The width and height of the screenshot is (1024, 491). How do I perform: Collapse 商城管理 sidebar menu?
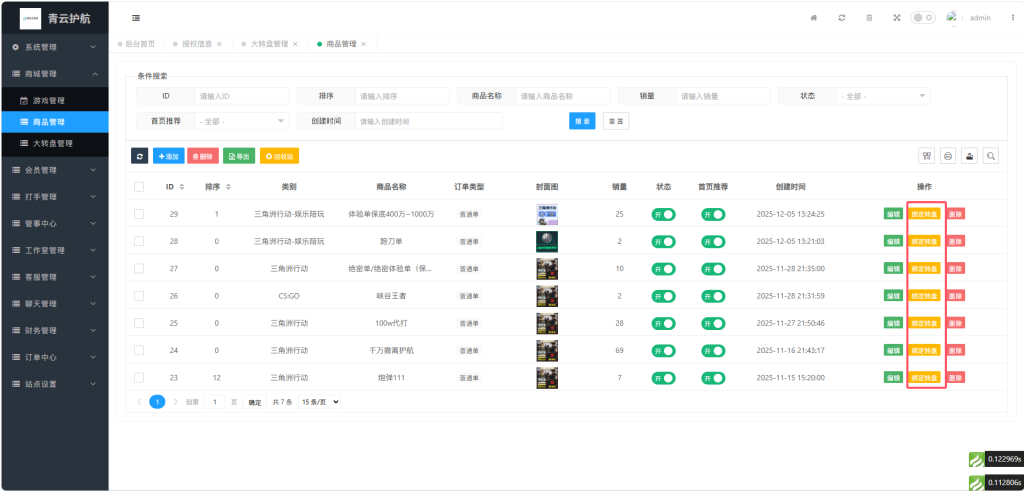click(x=55, y=74)
